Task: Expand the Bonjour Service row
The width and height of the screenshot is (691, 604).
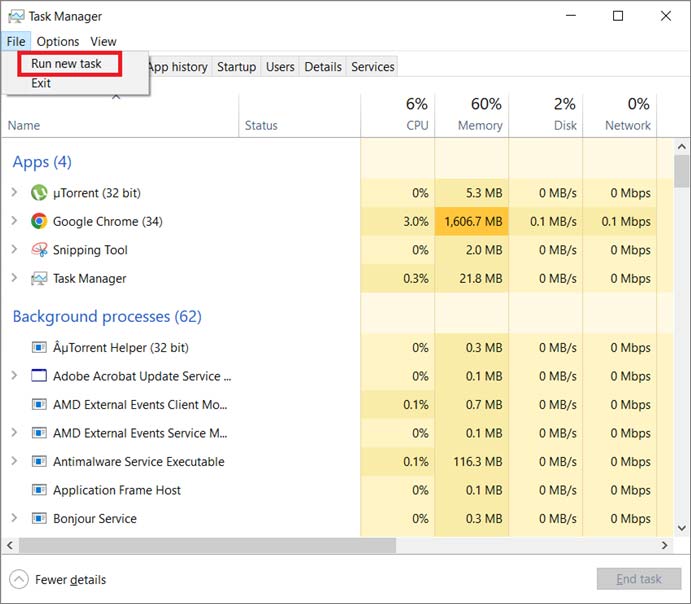Action: [x=14, y=518]
